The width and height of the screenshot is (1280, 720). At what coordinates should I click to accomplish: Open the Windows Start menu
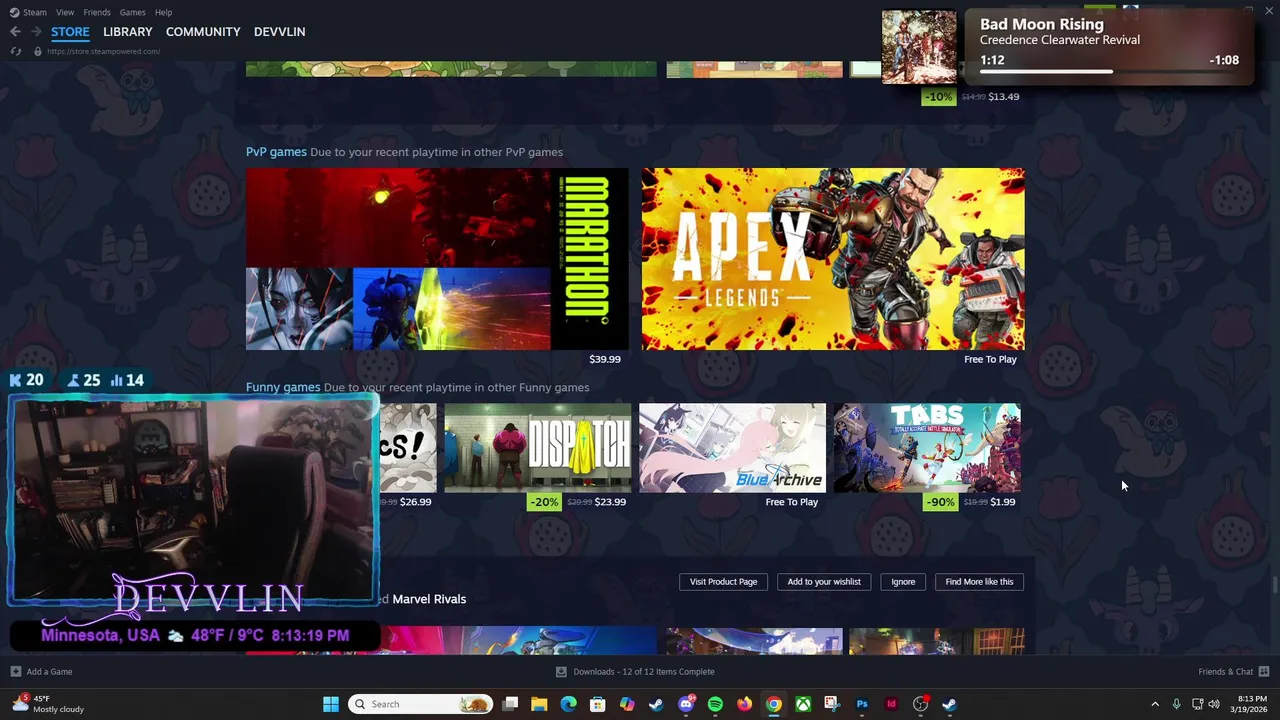point(331,704)
